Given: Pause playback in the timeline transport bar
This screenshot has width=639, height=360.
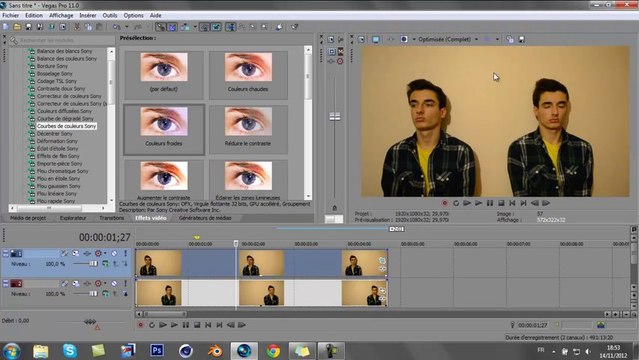Looking at the screenshot, I should point(186,325).
